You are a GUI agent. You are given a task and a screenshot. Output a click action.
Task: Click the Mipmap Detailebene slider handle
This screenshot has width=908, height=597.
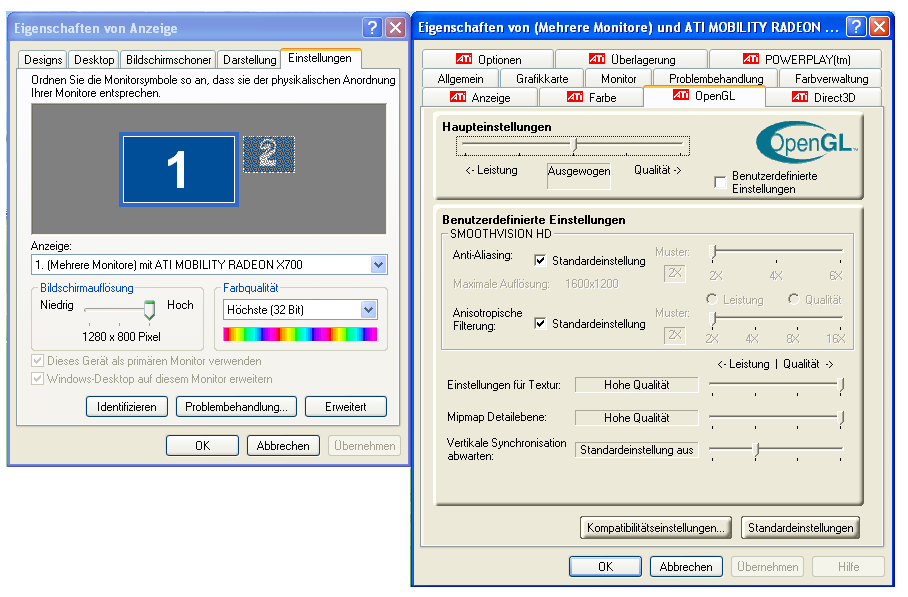pyautogui.click(x=841, y=417)
